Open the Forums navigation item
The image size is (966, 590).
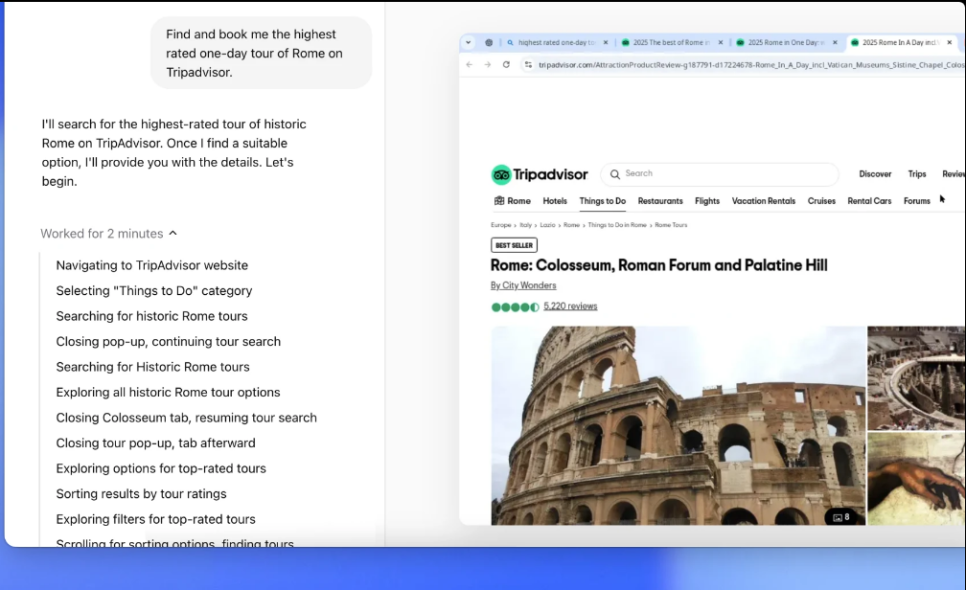coord(917,201)
